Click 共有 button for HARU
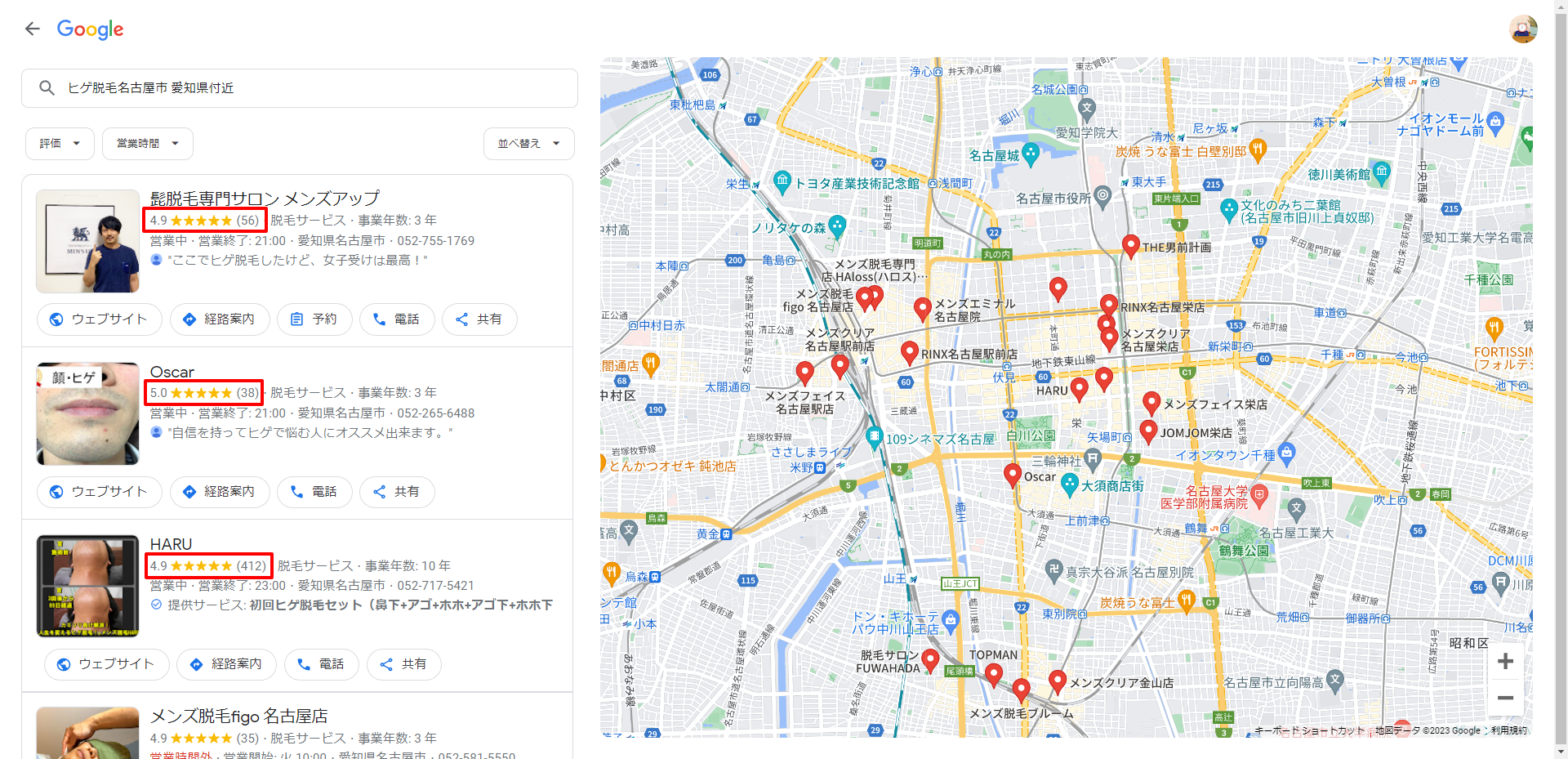1568x759 pixels. (x=404, y=664)
